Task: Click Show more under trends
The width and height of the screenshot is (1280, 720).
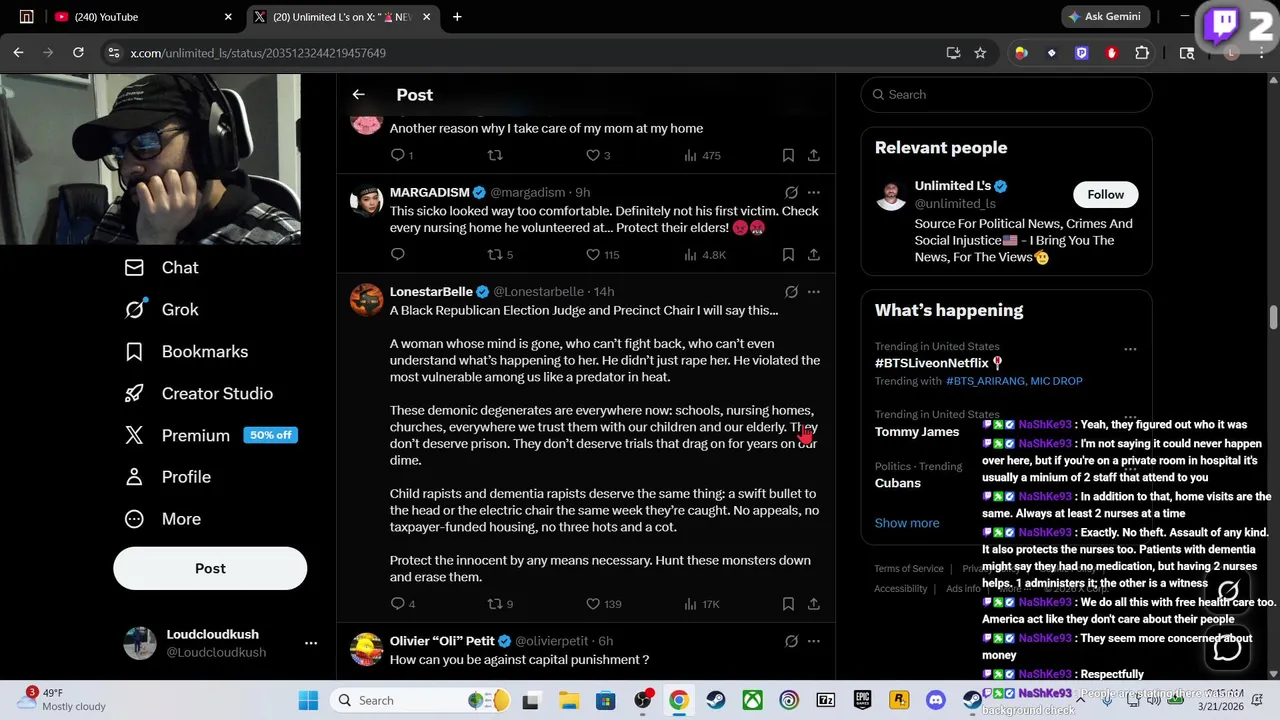Action: pyautogui.click(x=906, y=523)
